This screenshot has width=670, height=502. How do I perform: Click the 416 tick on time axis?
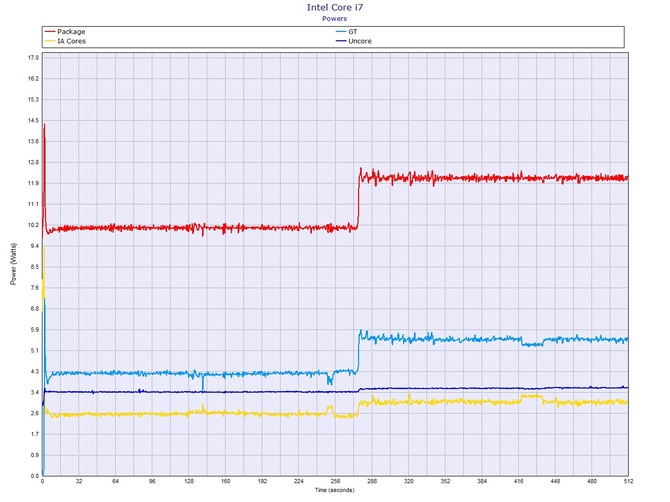tap(518, 481)
